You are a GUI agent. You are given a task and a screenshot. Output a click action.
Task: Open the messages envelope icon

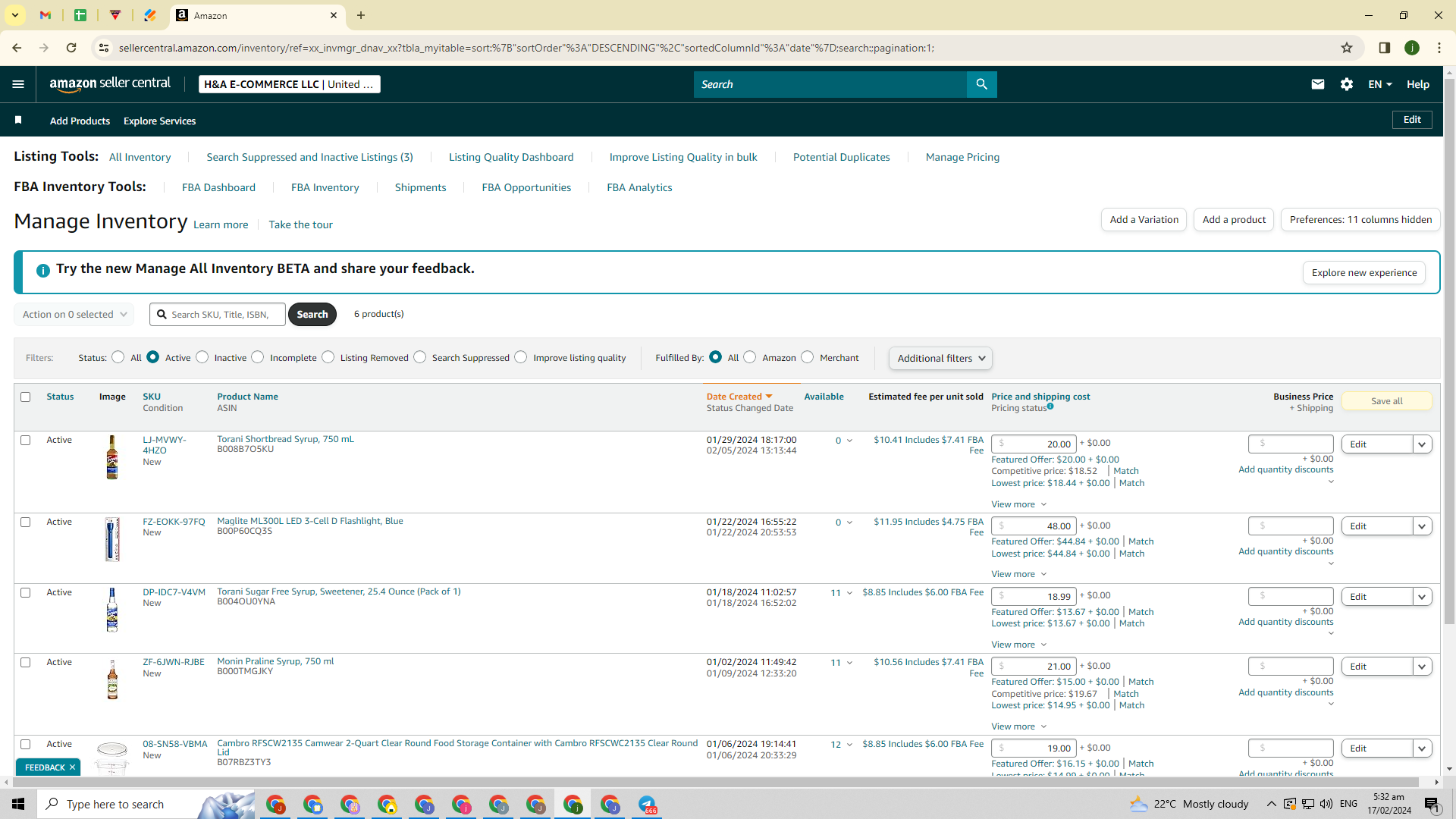(1318, 84)
